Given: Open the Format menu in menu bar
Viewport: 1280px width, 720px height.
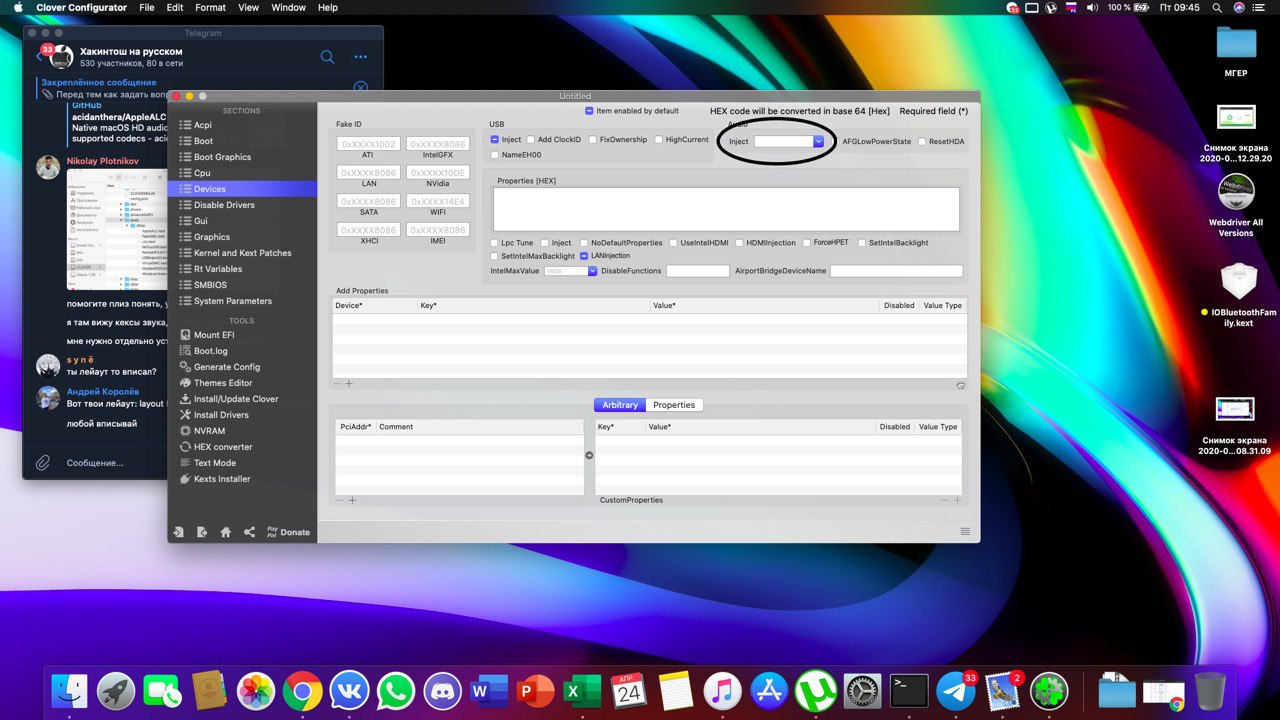Looking at the screenshot, I should [x=210, y=7].
